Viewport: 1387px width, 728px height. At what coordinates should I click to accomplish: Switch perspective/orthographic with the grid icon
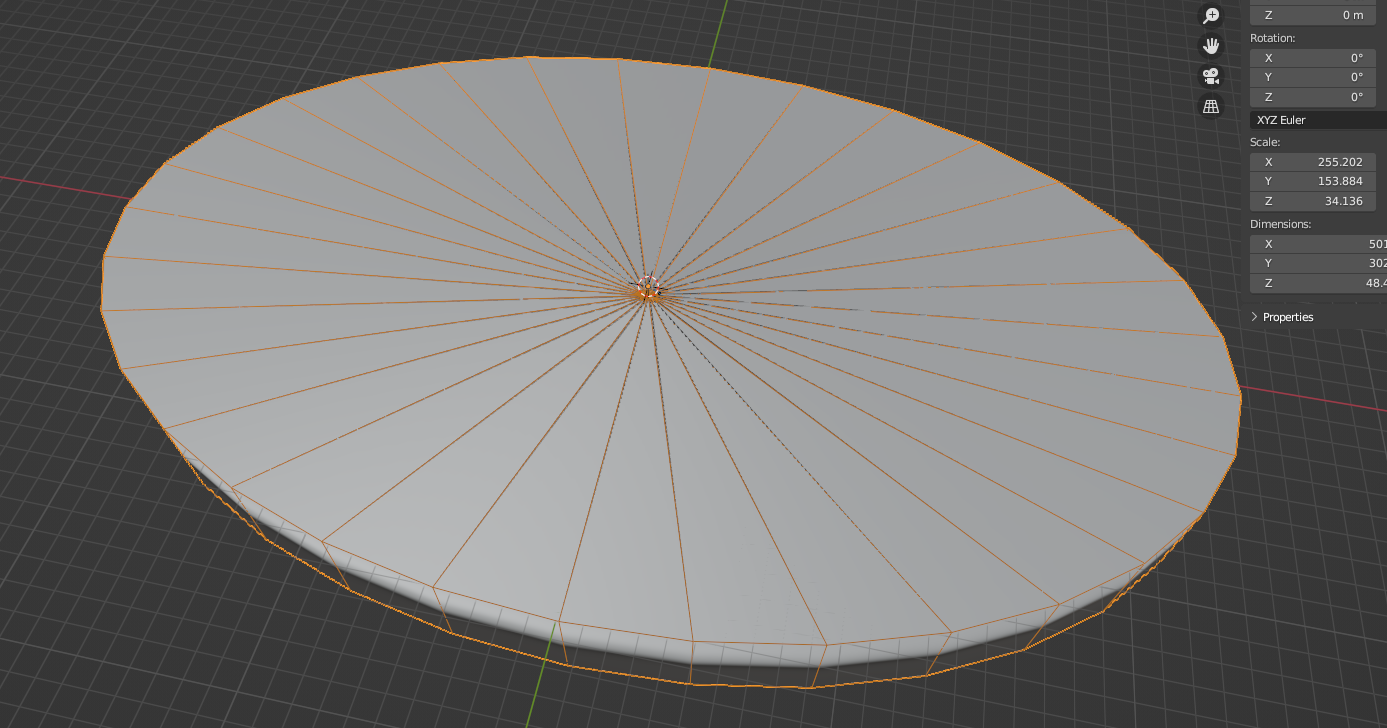(1211, 106)
